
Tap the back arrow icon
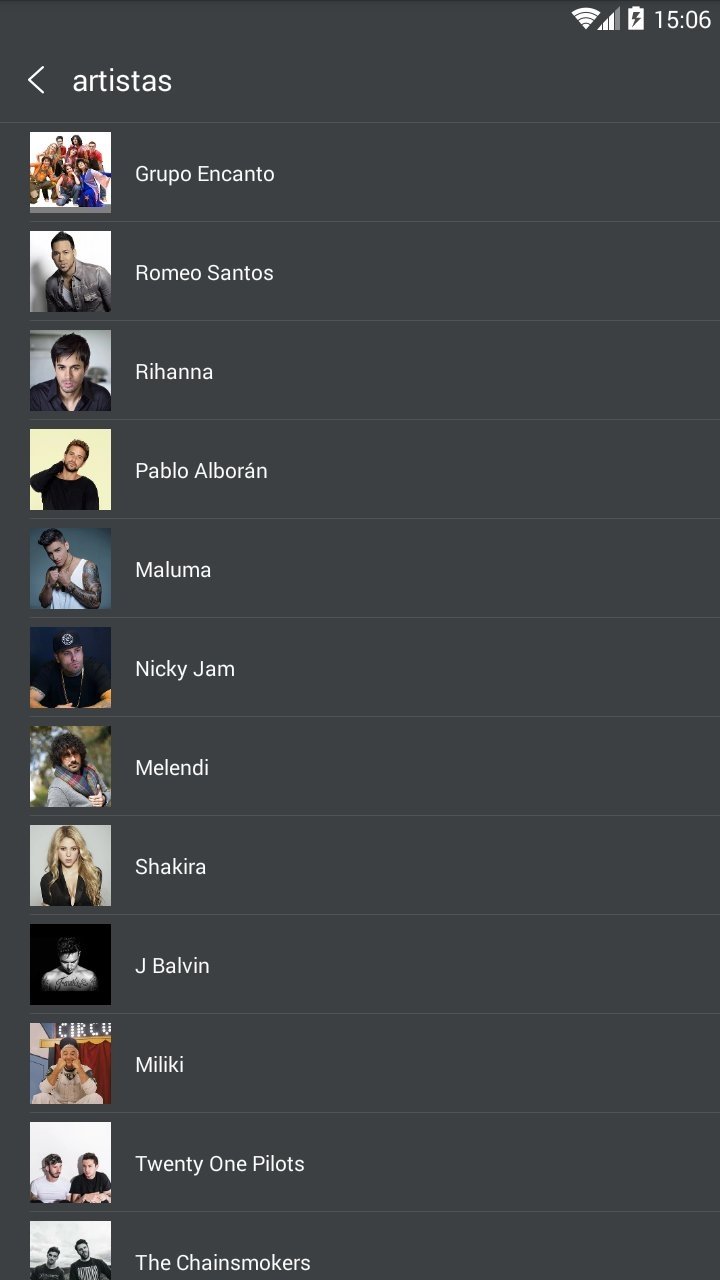point(36,80)
